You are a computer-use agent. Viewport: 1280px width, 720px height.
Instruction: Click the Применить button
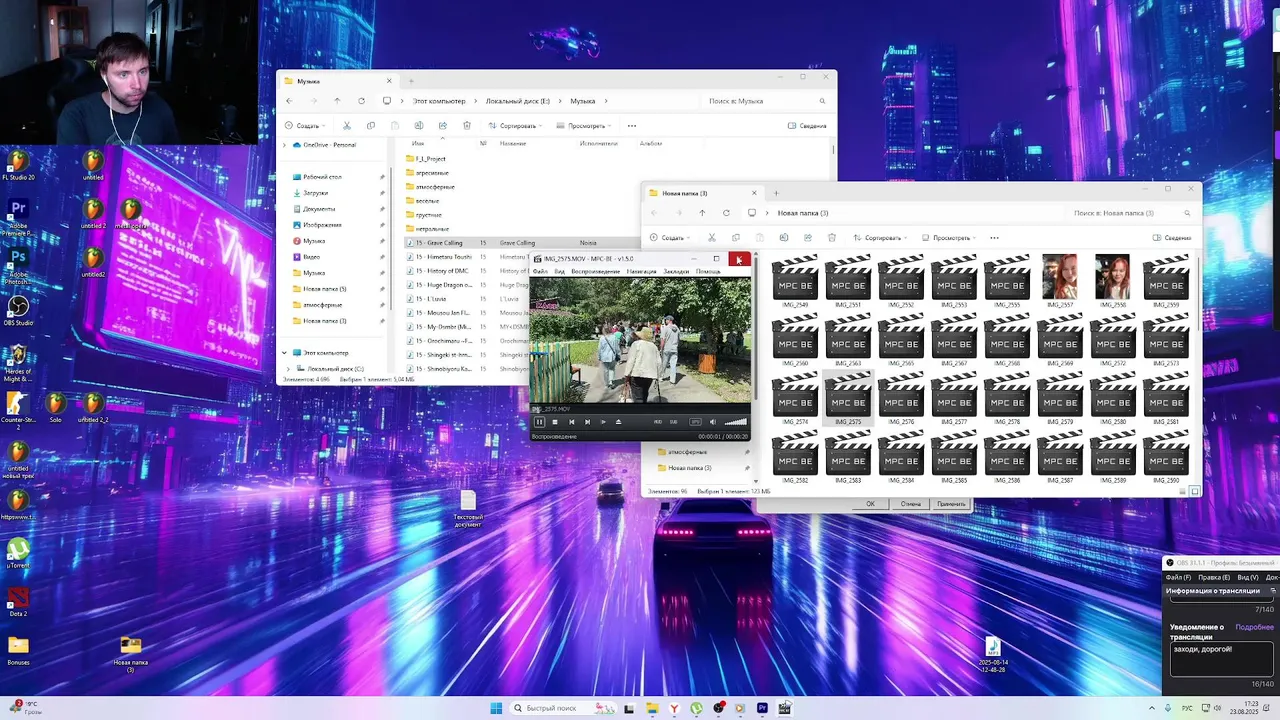tap(951, 504)
